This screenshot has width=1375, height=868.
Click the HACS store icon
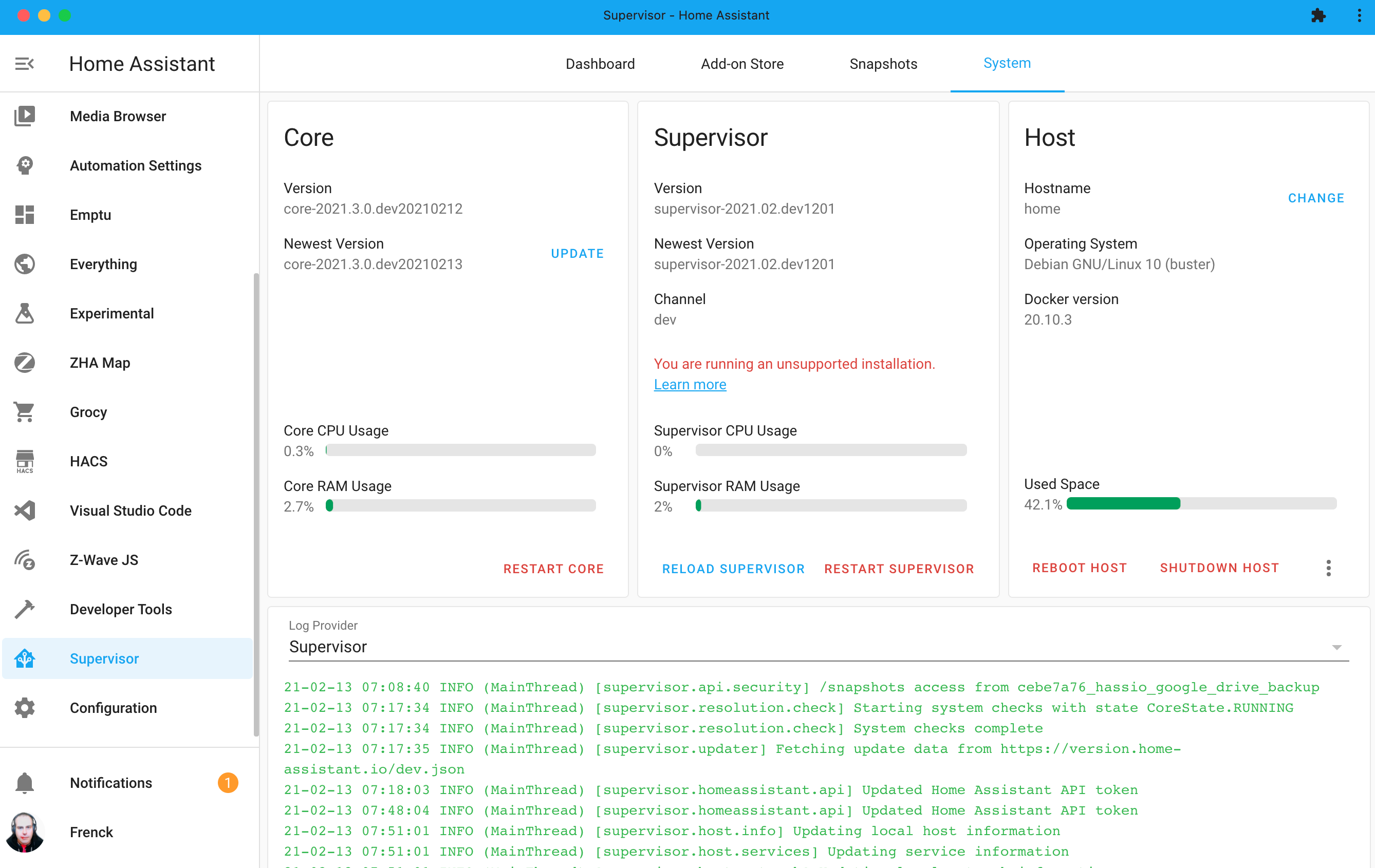pyautogui.click(x=25, y=461)
